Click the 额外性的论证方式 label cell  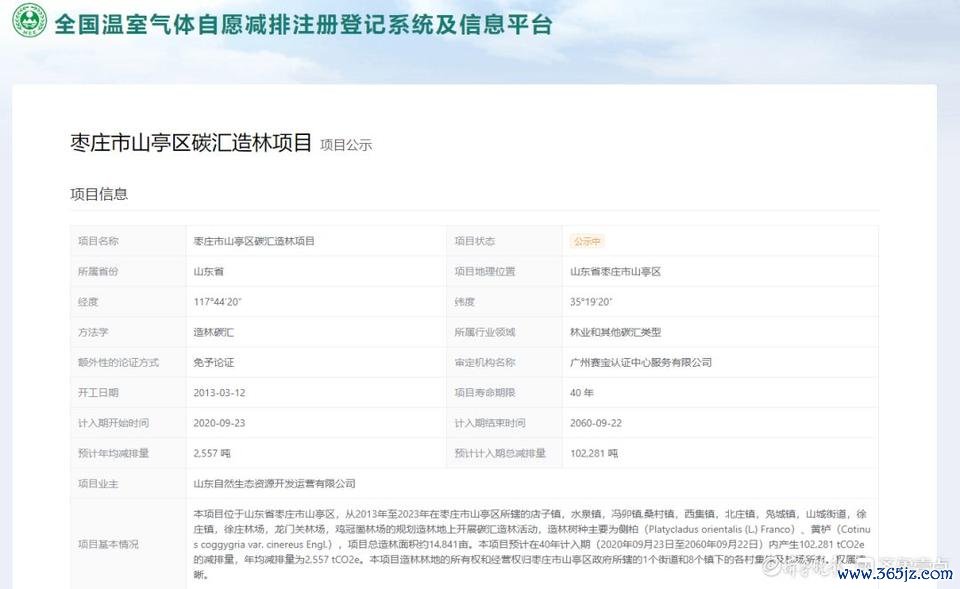[128, 362]
